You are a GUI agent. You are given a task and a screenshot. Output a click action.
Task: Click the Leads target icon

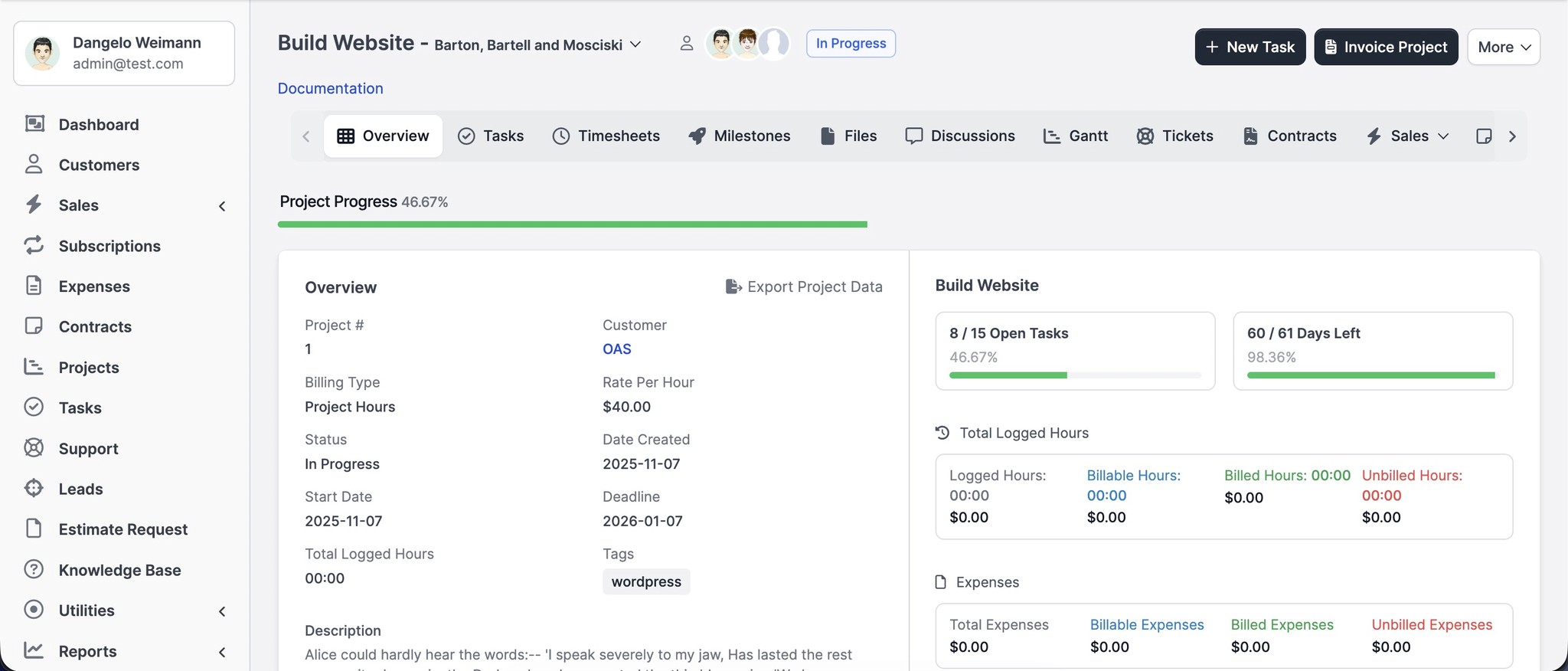(x=34, y=488)
